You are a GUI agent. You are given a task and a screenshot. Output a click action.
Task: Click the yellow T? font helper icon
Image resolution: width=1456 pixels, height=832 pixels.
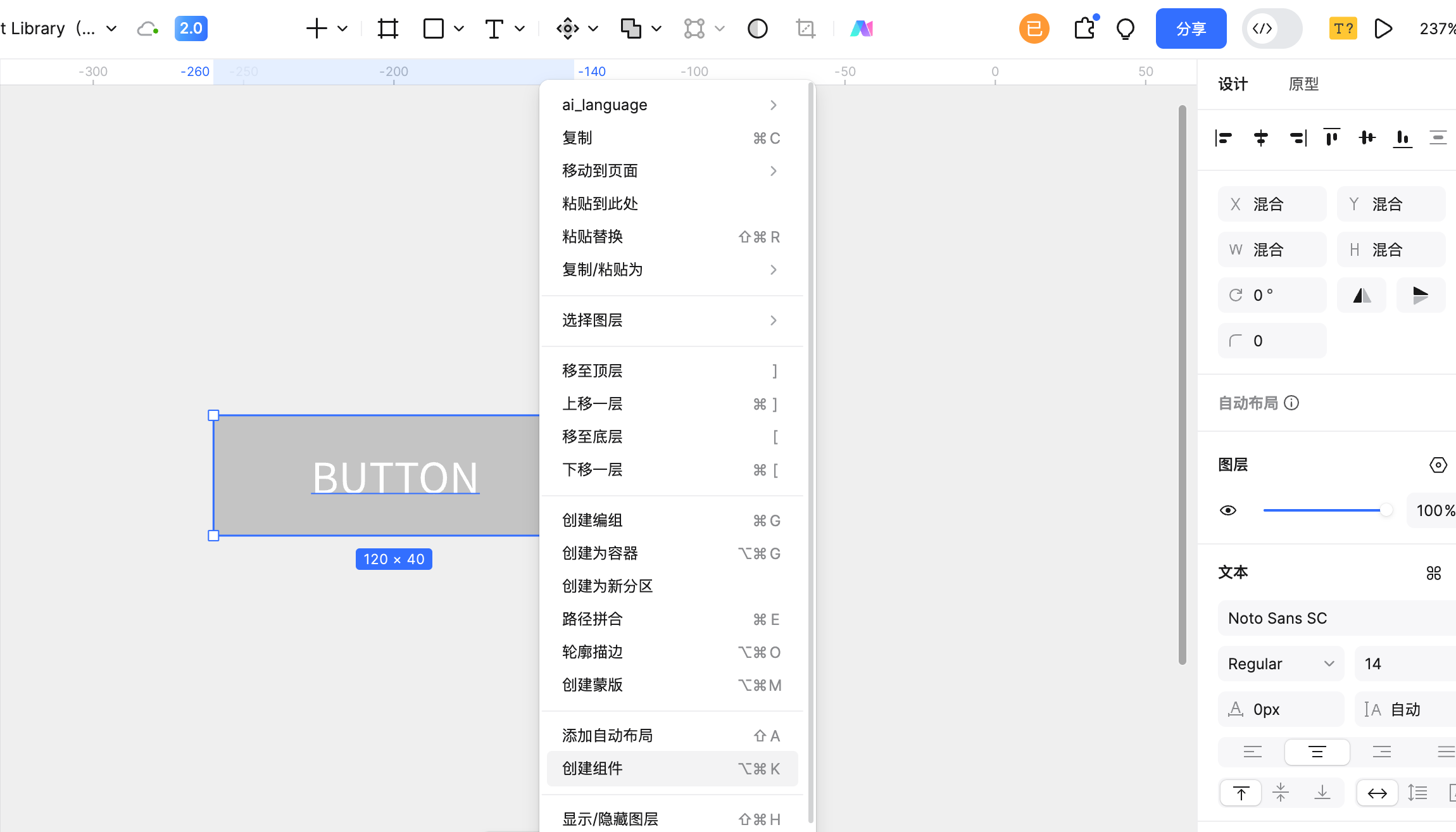pos(1343,28)
